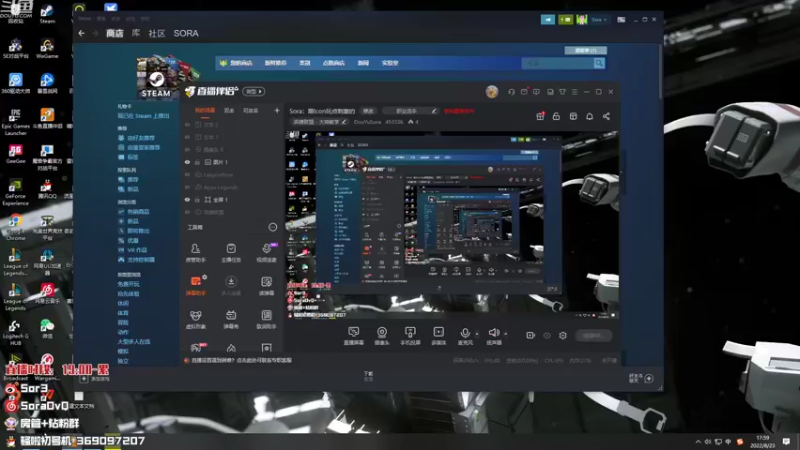Click the Steam search input
Image resolution: width=800 pixels, height=450 pixels.
(x=558, y=63)
